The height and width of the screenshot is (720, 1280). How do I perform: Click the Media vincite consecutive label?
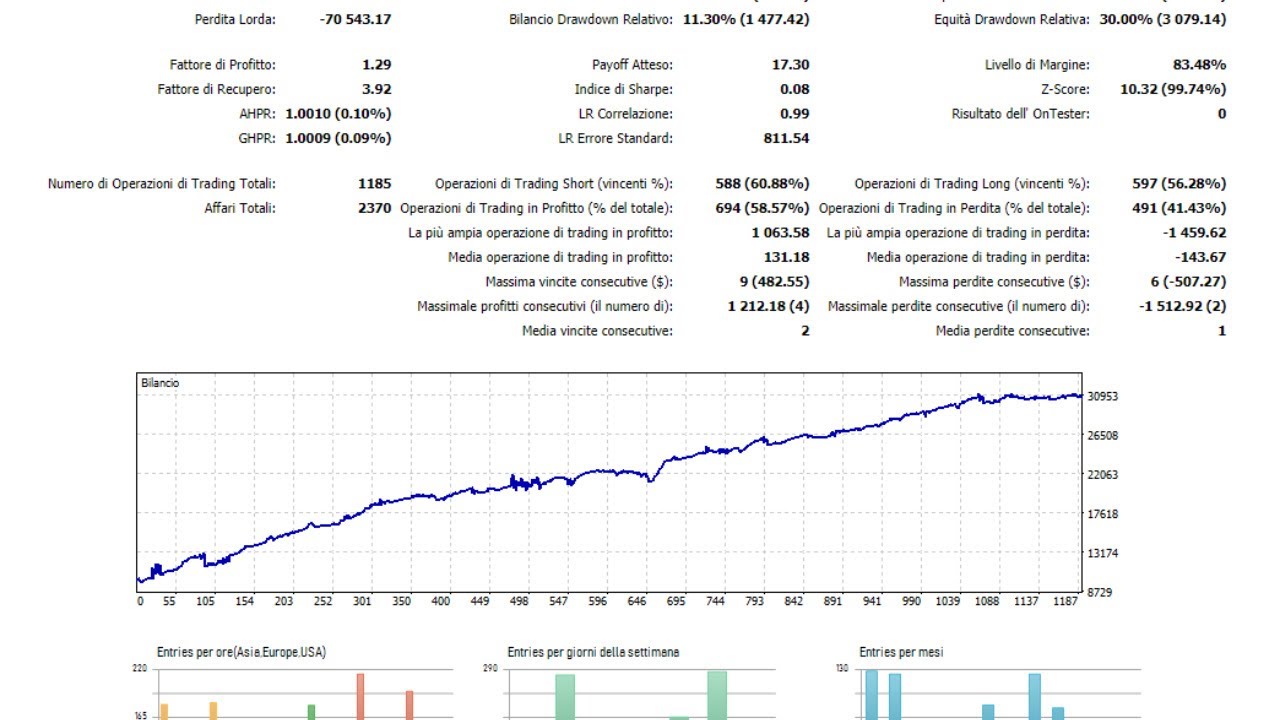click(597, 331)
